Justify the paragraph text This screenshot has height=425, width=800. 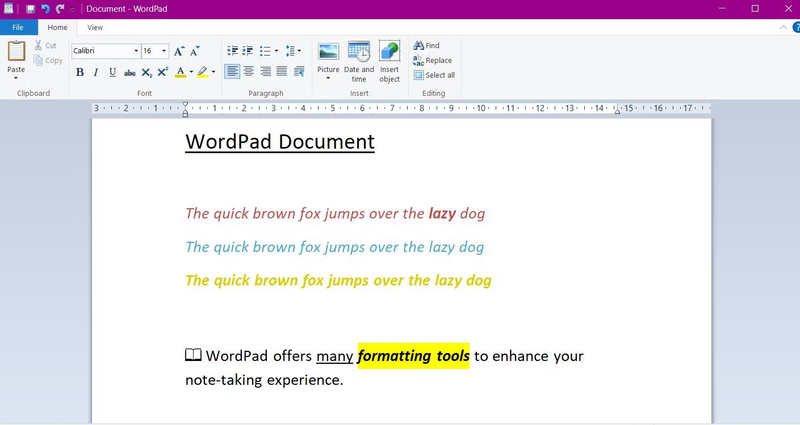click(x=282, y=71)
